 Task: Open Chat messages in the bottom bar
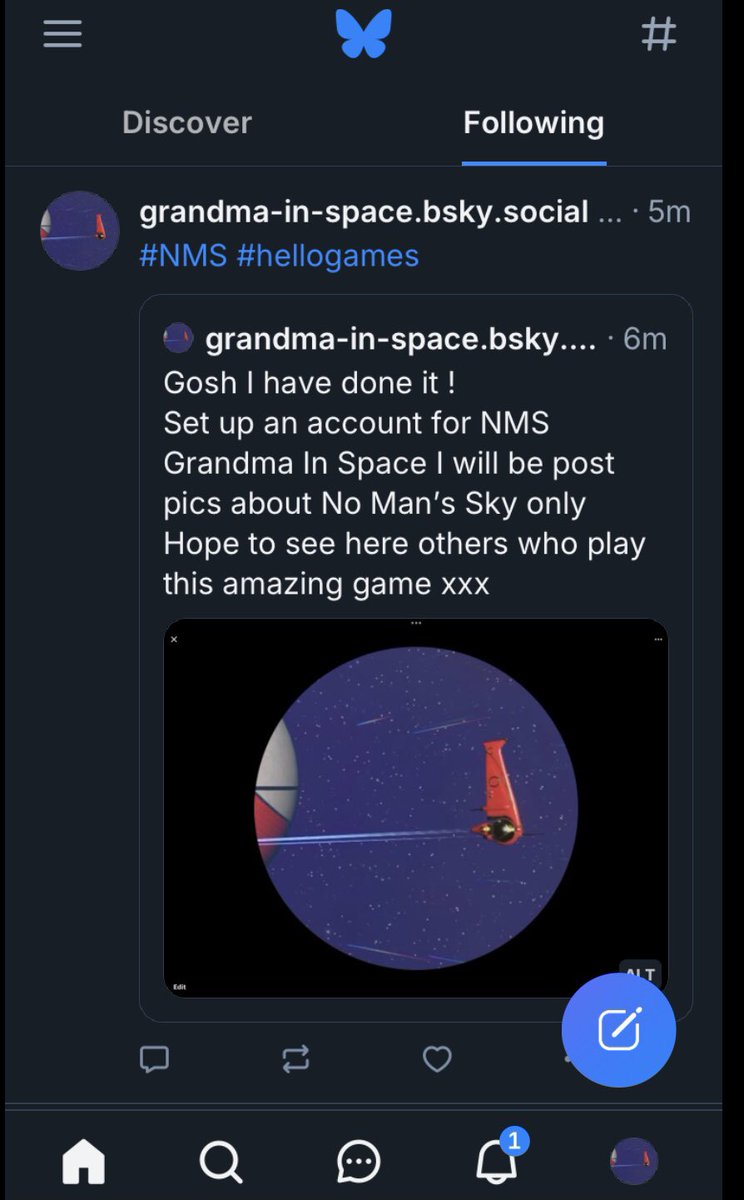click(x=358, y=1161)
